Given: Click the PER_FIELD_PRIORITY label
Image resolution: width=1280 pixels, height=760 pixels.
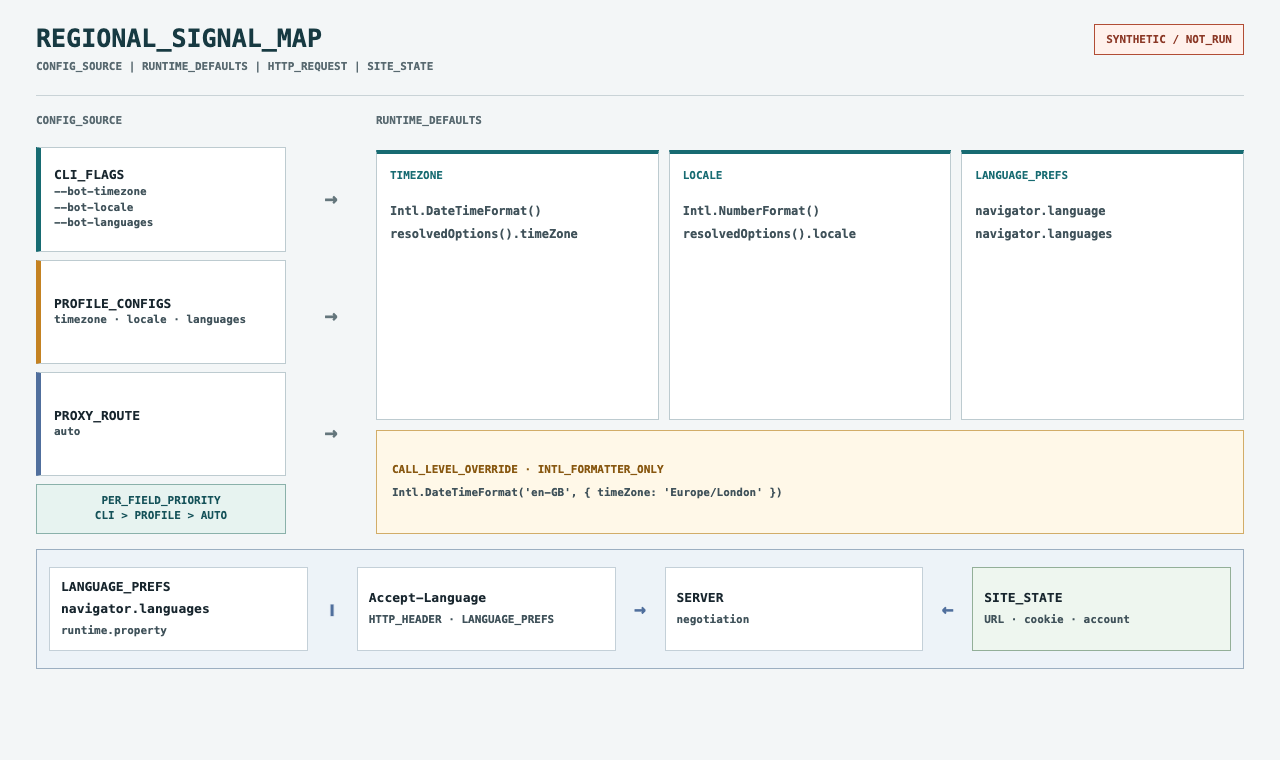Looking at the screenshot, I should 161,500.
